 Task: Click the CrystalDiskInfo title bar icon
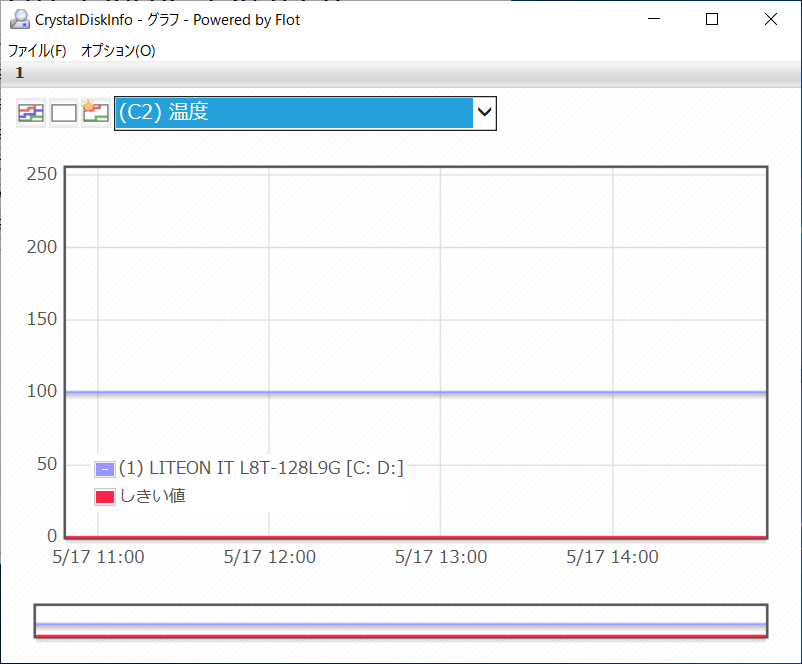coord(20,19)
